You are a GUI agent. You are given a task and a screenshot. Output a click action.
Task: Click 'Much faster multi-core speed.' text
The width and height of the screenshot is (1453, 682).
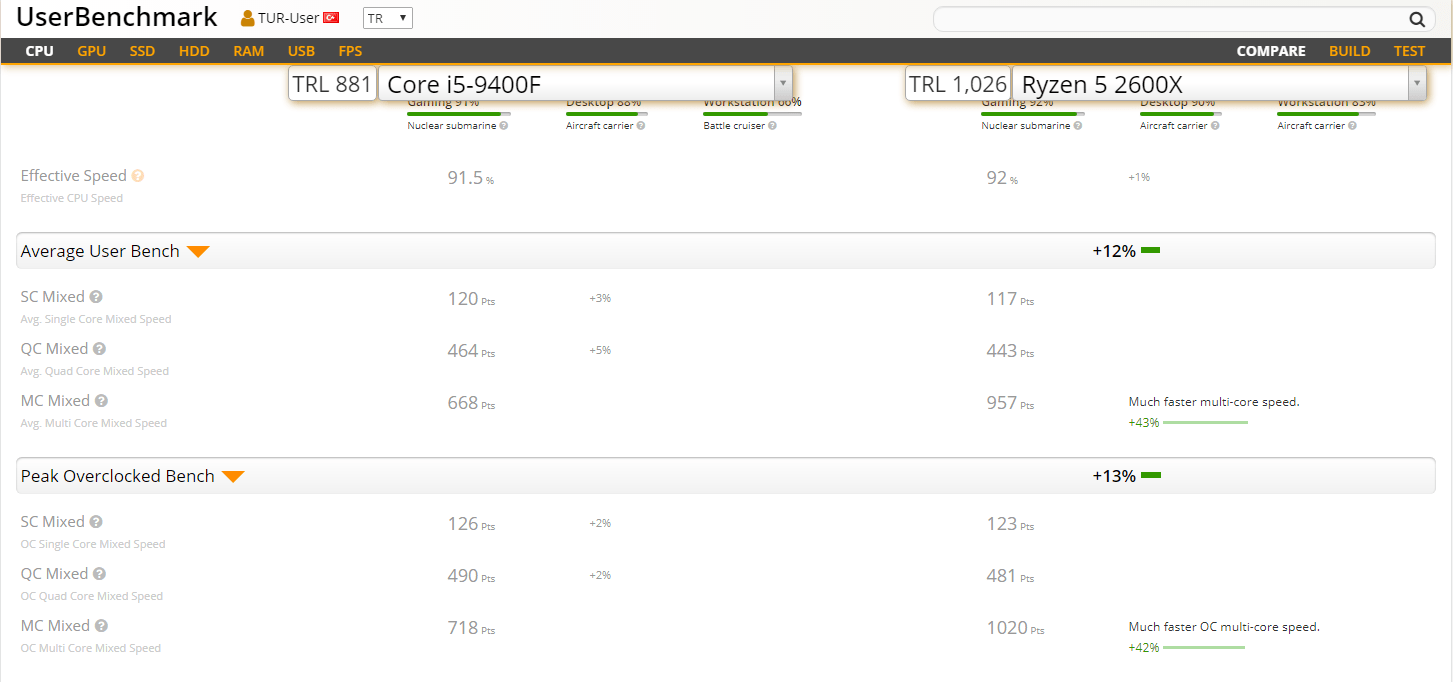tap(1214, 402)
